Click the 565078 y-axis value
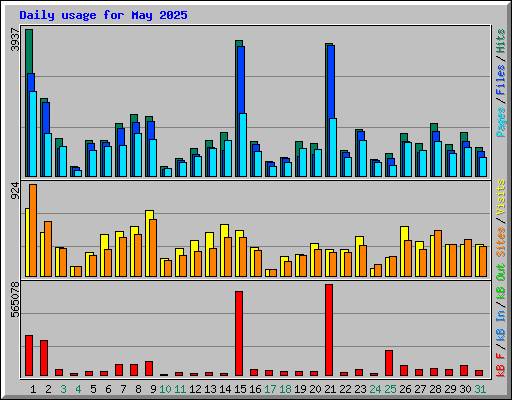The image size is (512, 400). coord(15,300)
